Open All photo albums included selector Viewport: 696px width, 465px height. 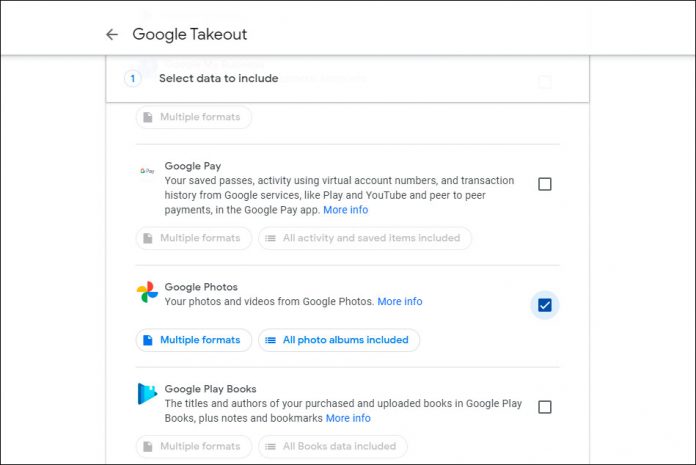339,340
